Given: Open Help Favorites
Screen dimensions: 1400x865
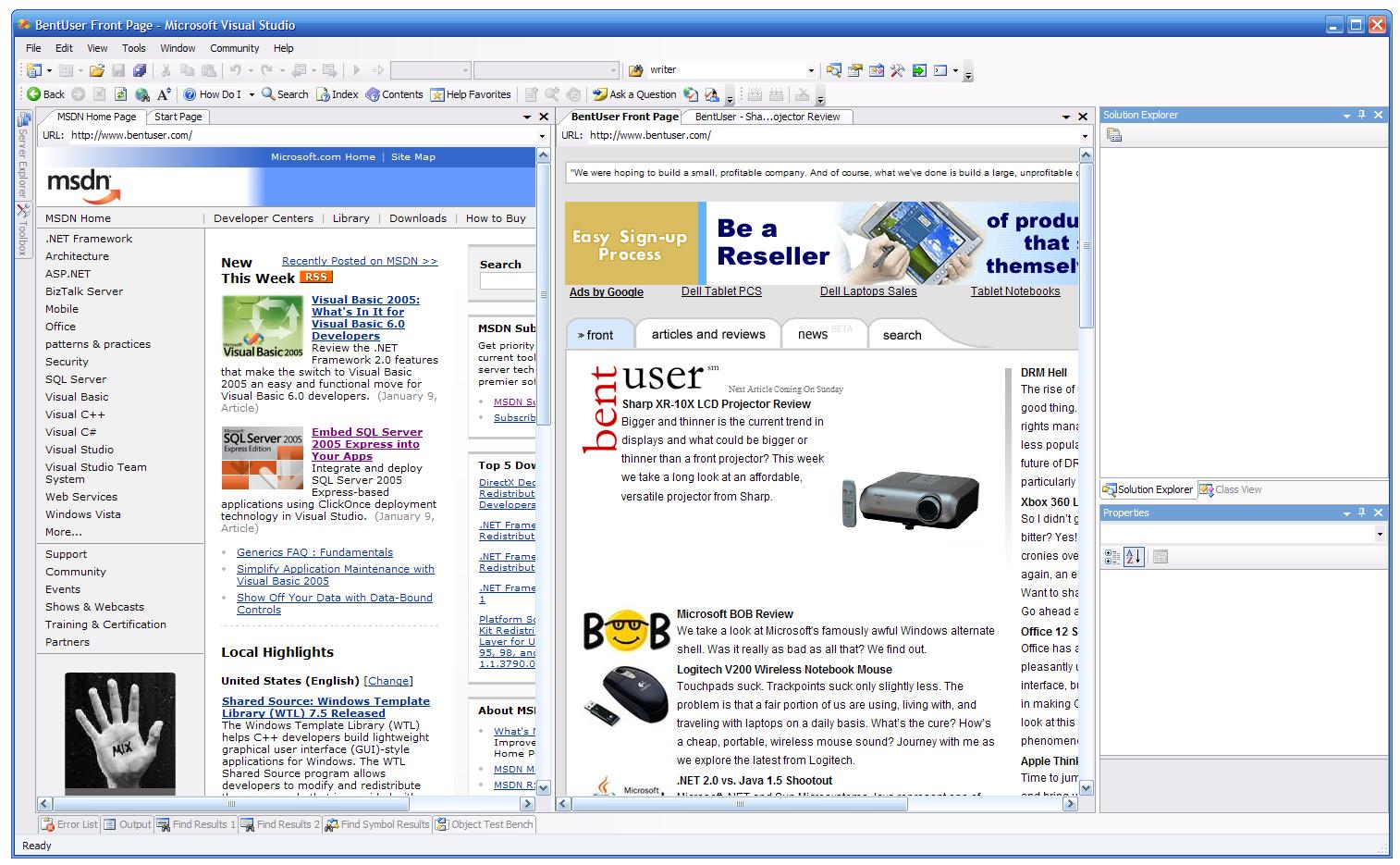Looking at the screenshot, I should (471, 94).
